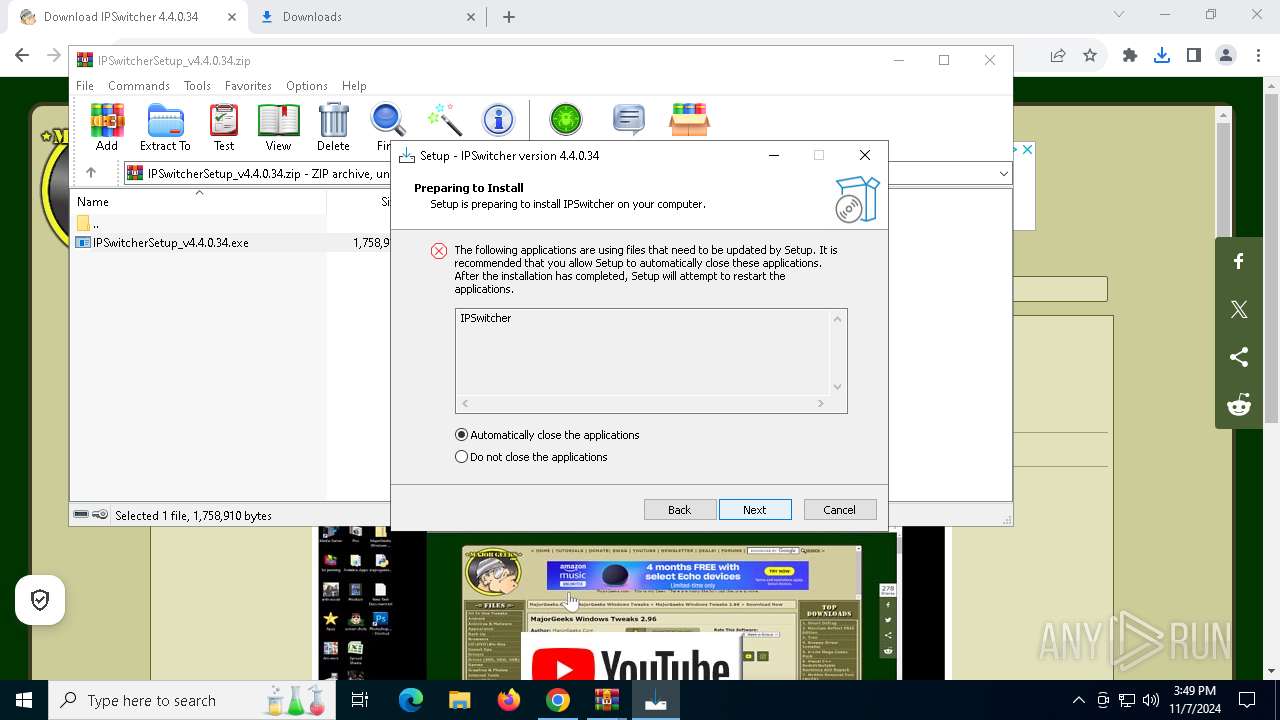Open the Help menu in WinRAR
Viewport: 1280px width, 720px height.
tap(354, 86)
